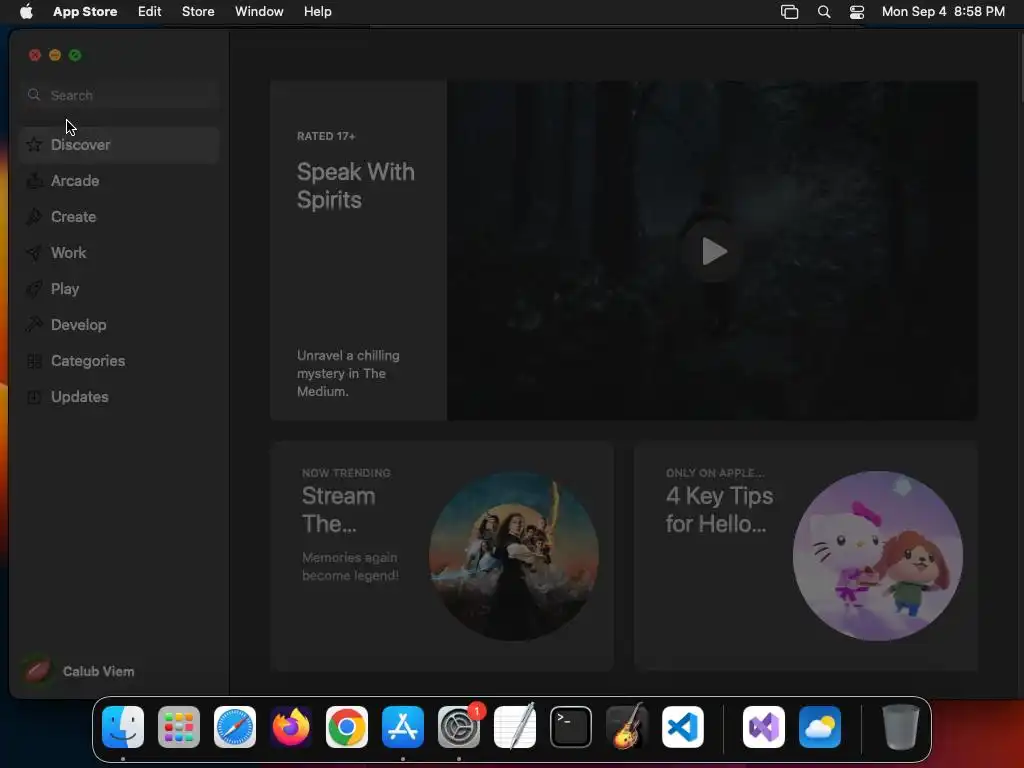Image resolution: width=1024 pixels, height=768 pixels.
Task: Open Calub Viem account avatar
Action: coord(37,671)
